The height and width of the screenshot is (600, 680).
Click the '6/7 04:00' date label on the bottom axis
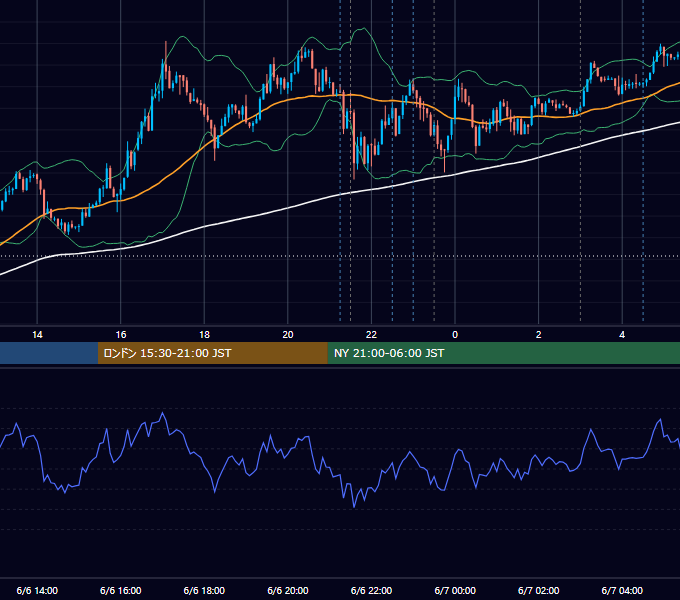(622, 590)
